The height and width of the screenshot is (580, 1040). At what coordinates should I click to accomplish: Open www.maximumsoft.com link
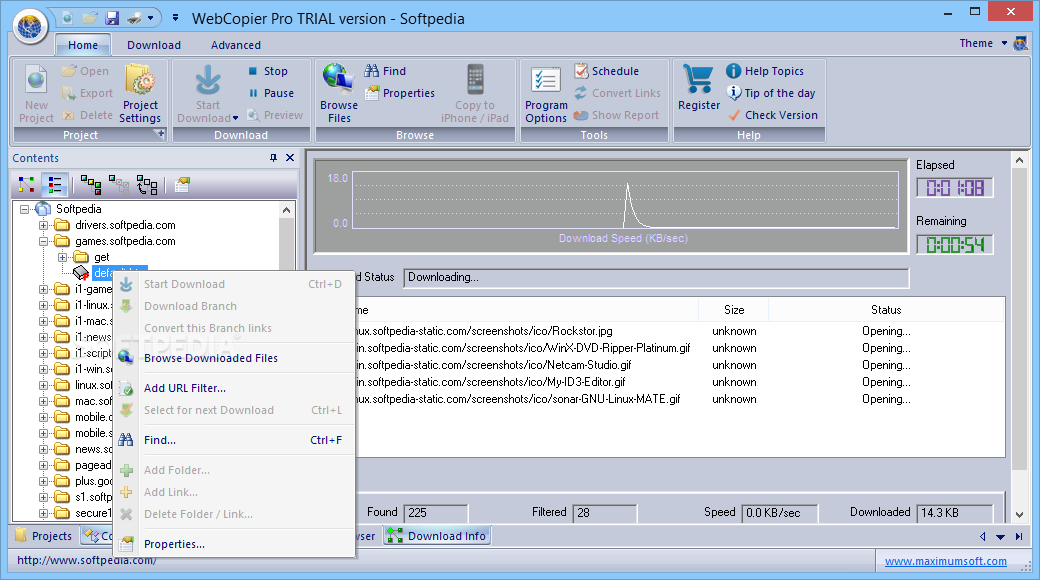[x=945, y=561]
